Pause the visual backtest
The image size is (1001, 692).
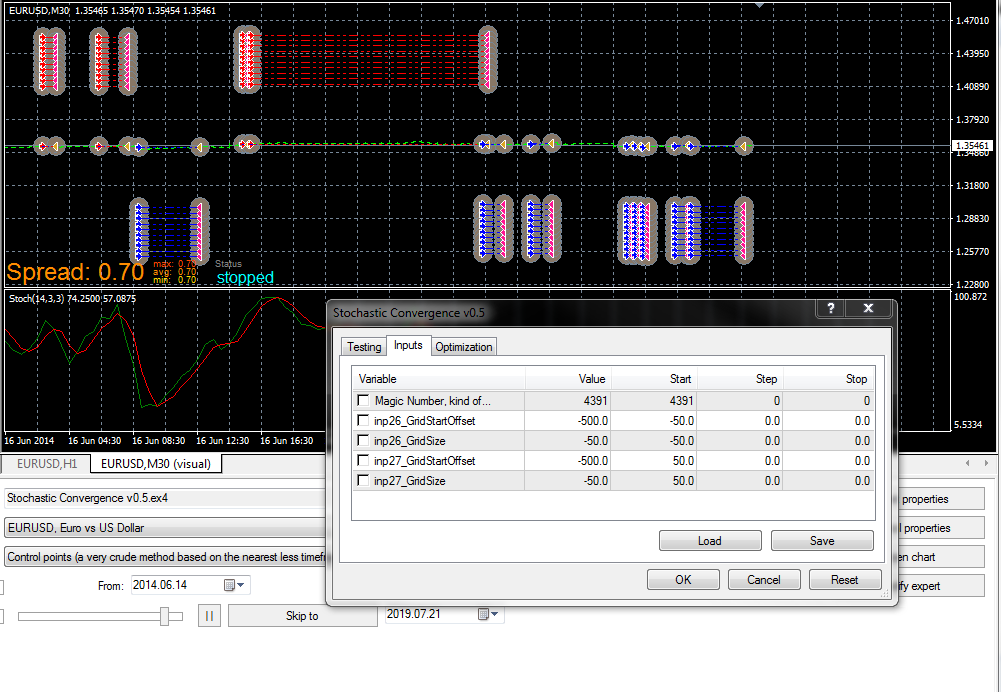tap(209, 616)
